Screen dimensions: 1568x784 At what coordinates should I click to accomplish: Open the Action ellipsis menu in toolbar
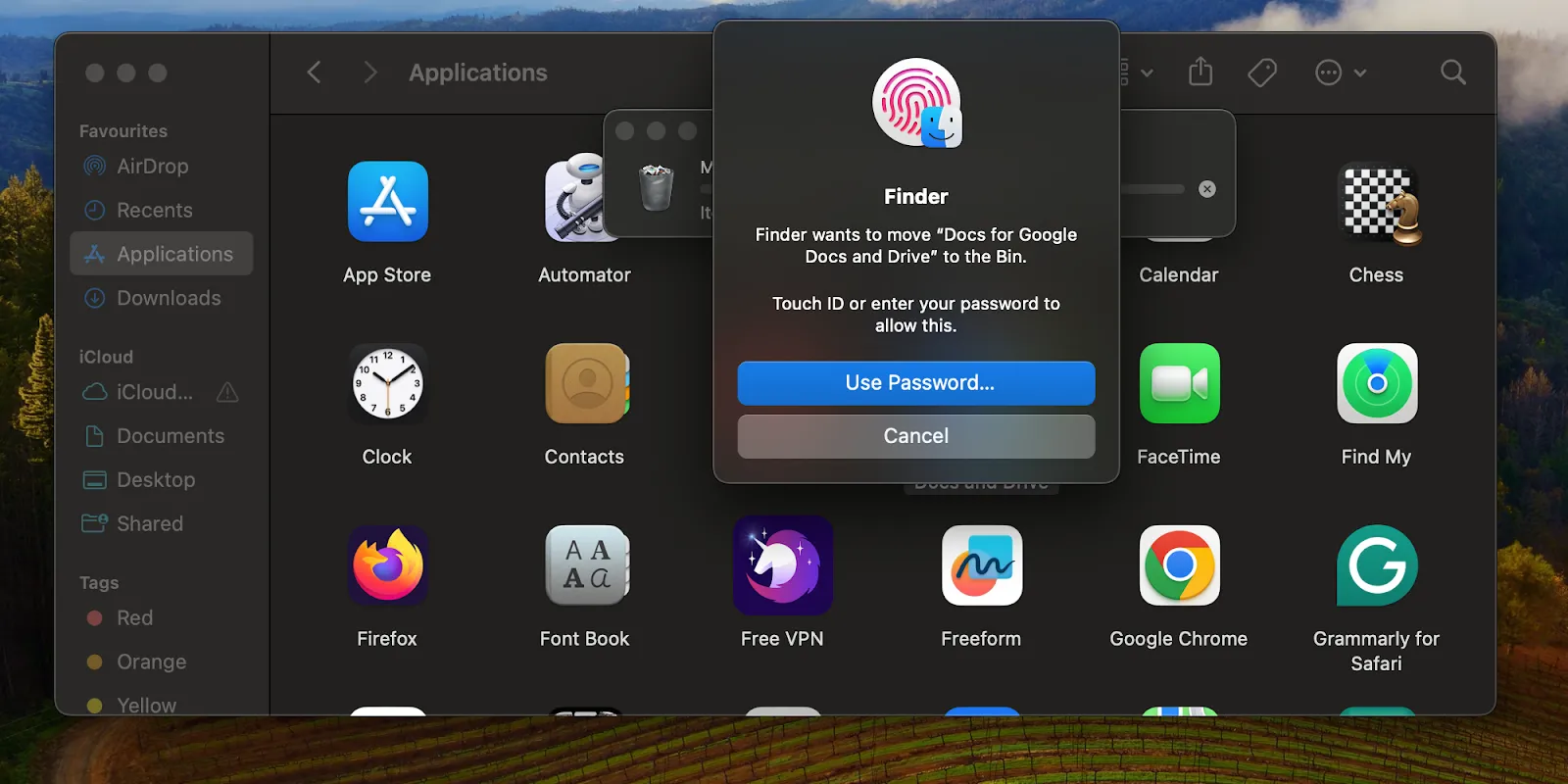[1340, 73]
